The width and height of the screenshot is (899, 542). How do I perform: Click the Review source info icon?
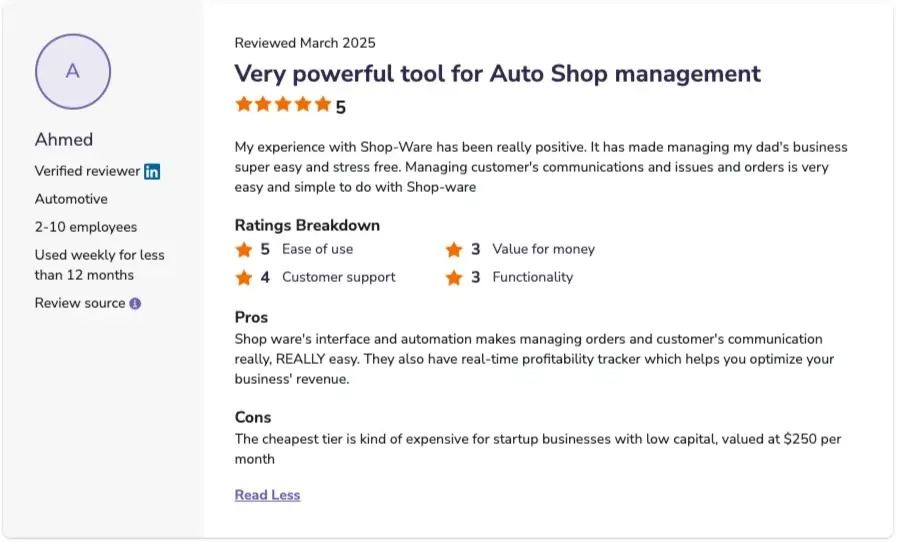(135, 303)
